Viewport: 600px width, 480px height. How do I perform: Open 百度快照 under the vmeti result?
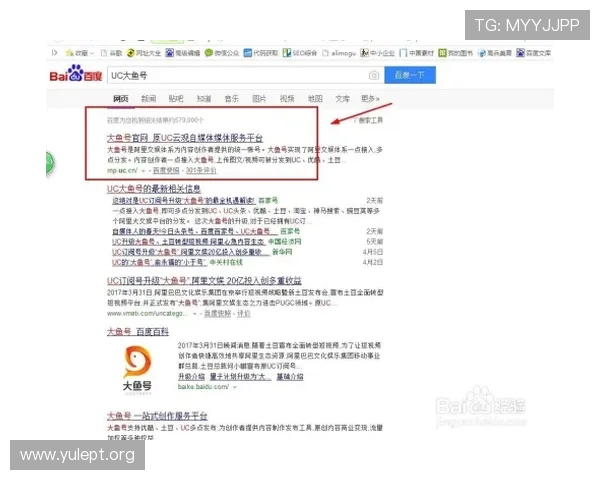[x=218, y=313]
